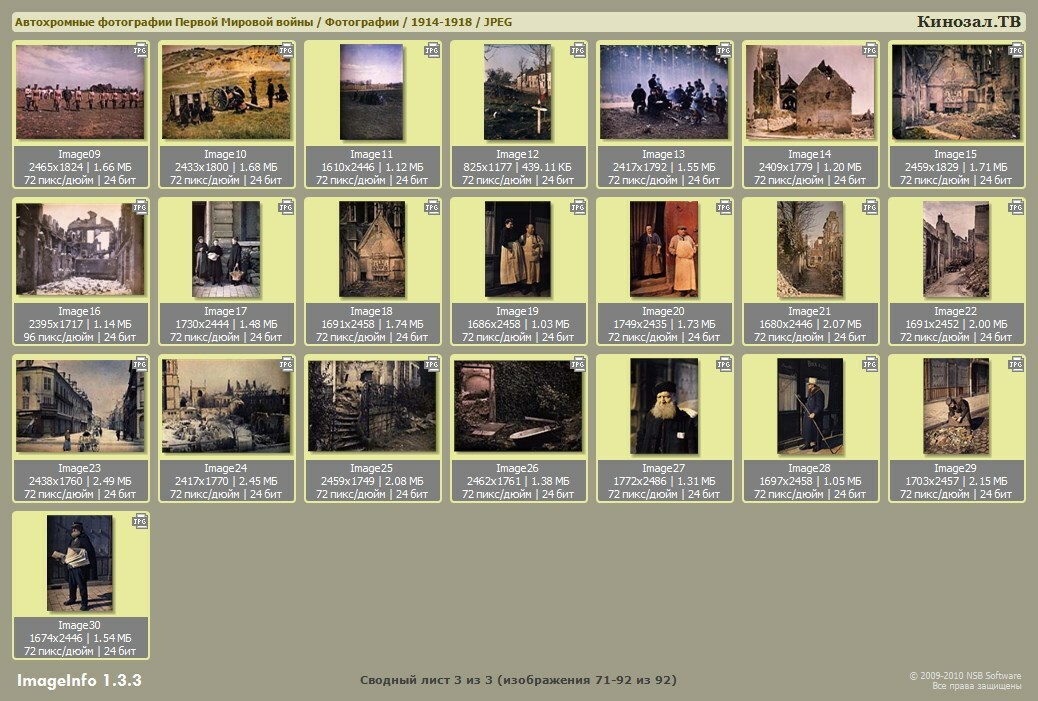
Task: Click the album path header text
Action: (x=263, y=22)
